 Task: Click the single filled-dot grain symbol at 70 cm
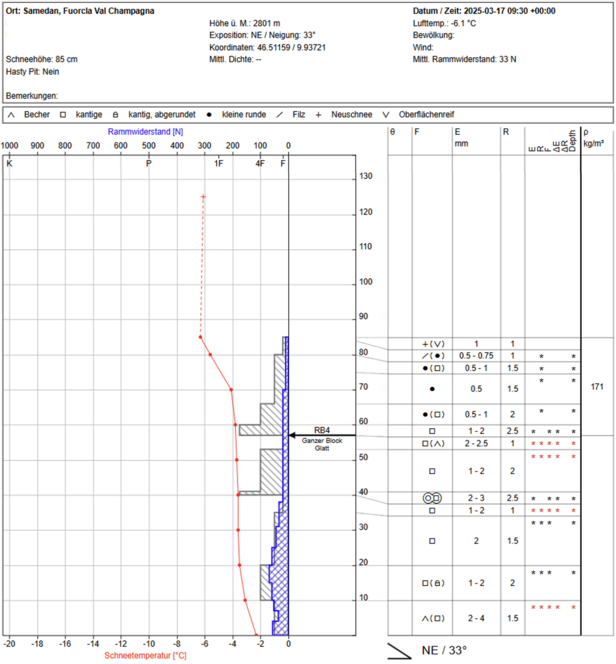pyautogui.click(x=431, y=388)
